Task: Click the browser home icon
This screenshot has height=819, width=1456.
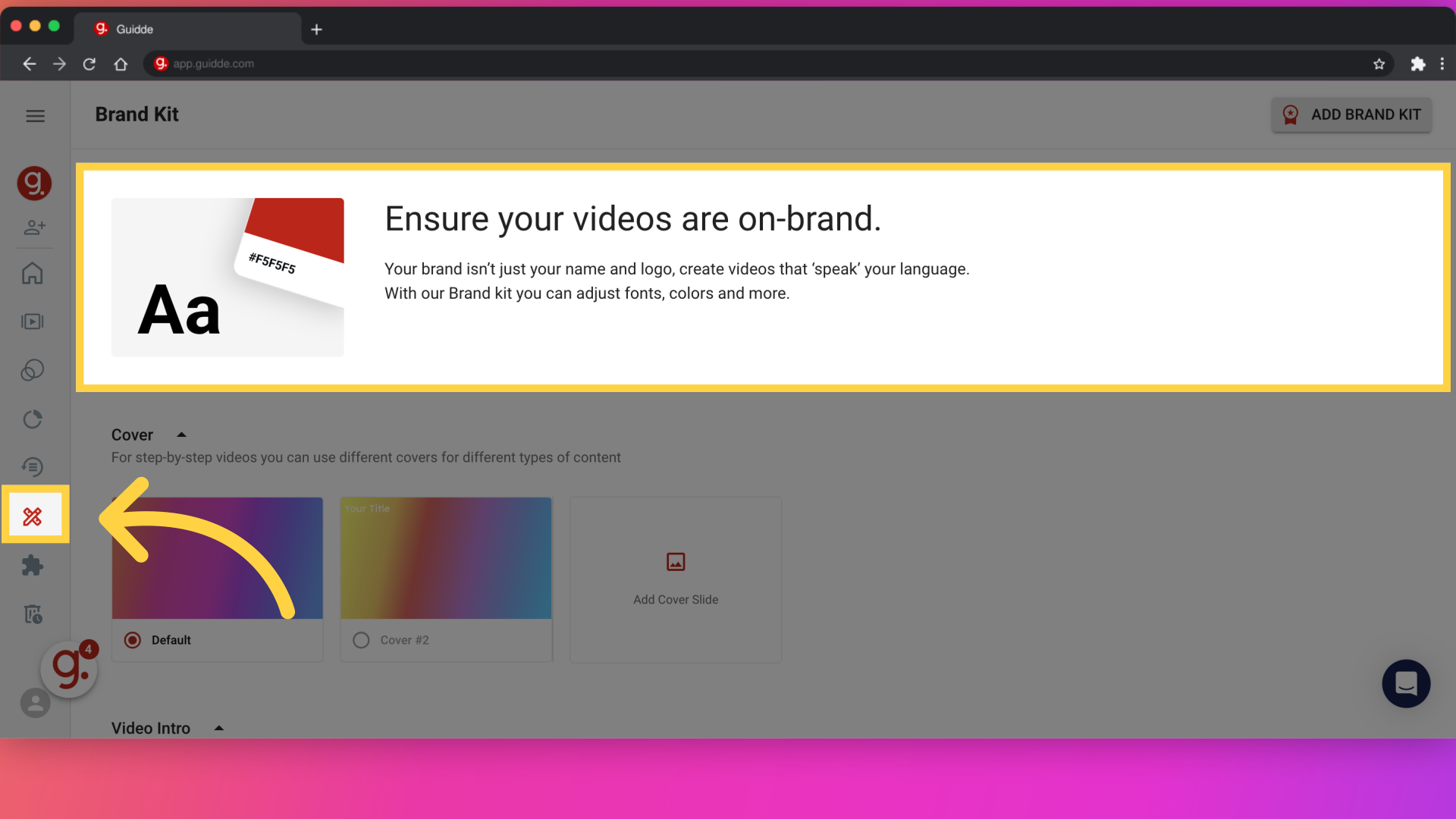Action: (121, 64)
